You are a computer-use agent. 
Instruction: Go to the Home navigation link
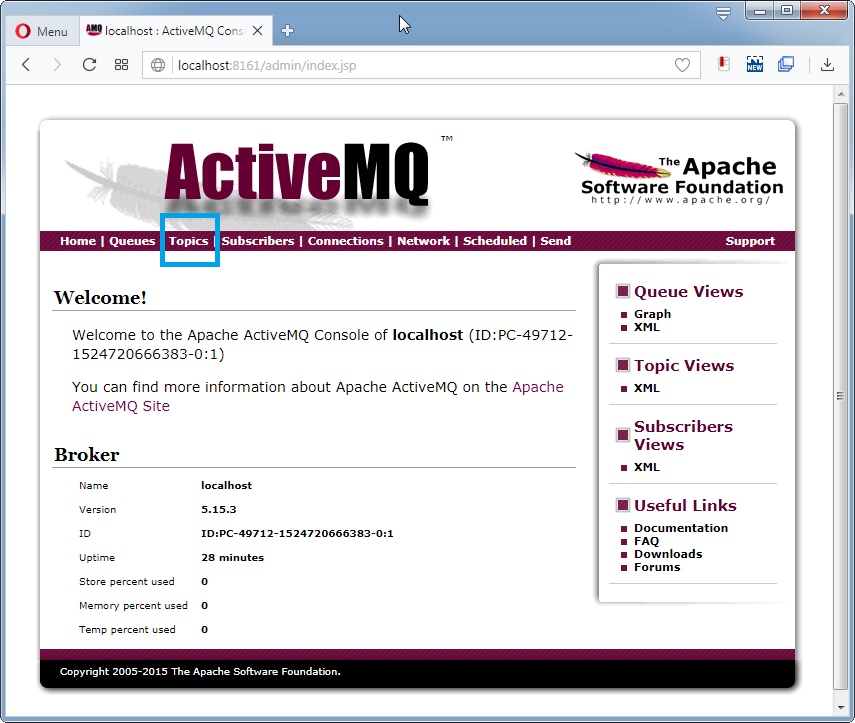point(78,241)
